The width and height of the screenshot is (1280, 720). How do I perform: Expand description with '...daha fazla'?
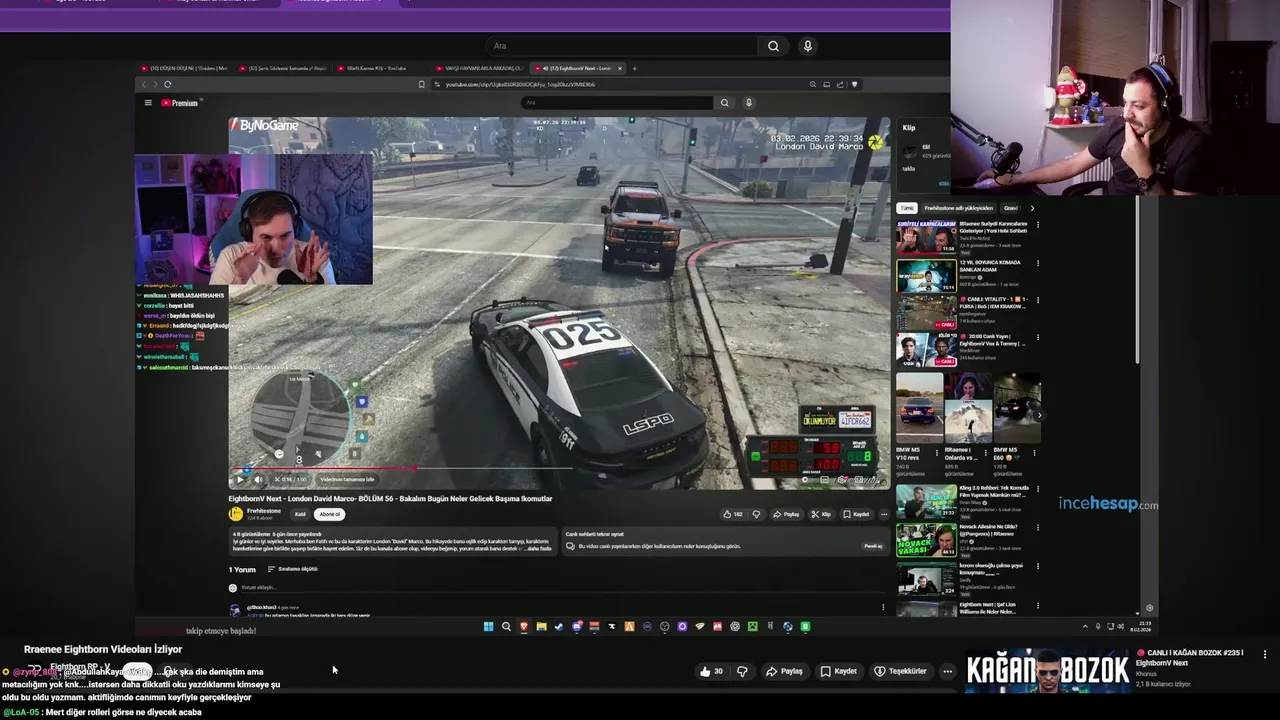coord(538,548)
